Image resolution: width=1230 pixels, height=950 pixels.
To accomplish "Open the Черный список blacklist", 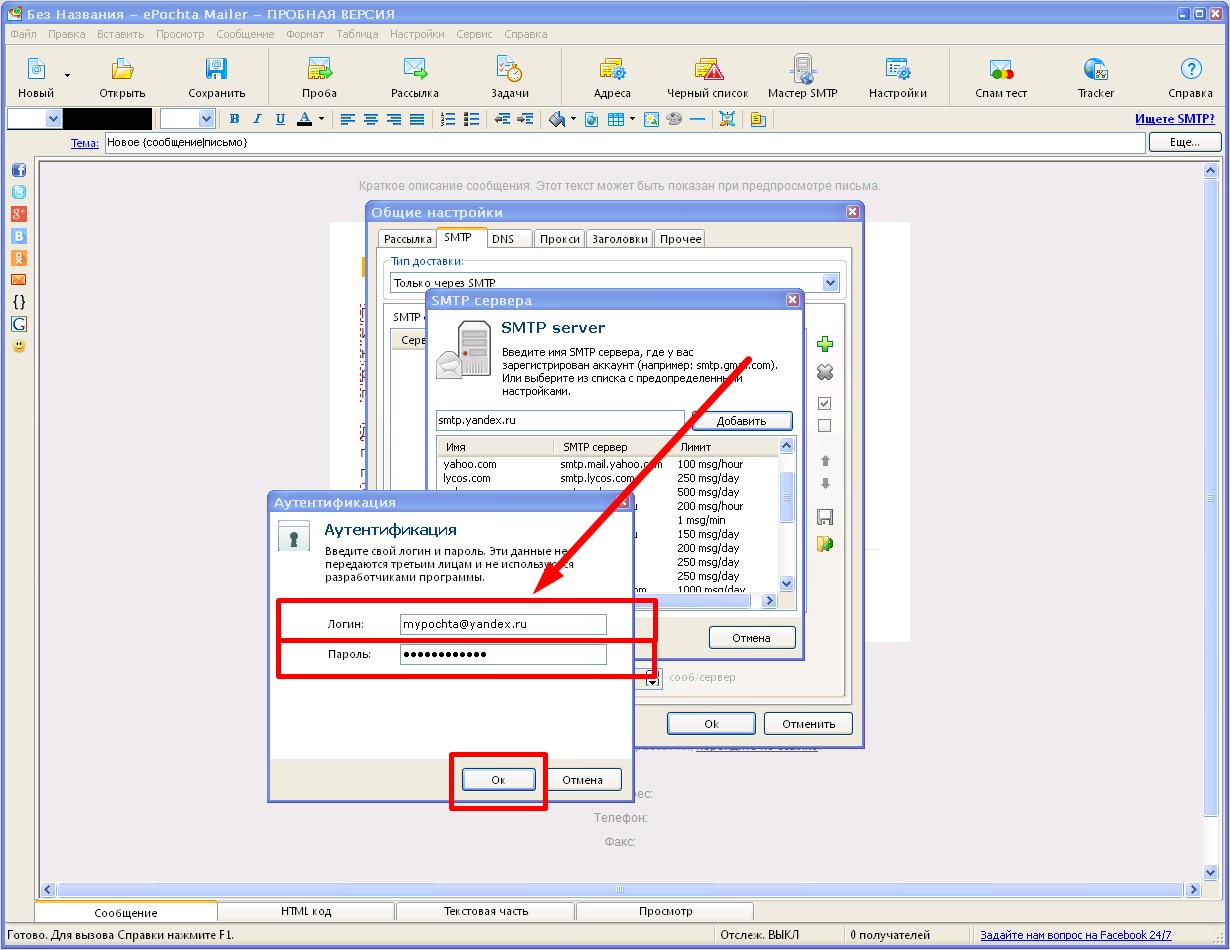I will [x=708, y=78].
